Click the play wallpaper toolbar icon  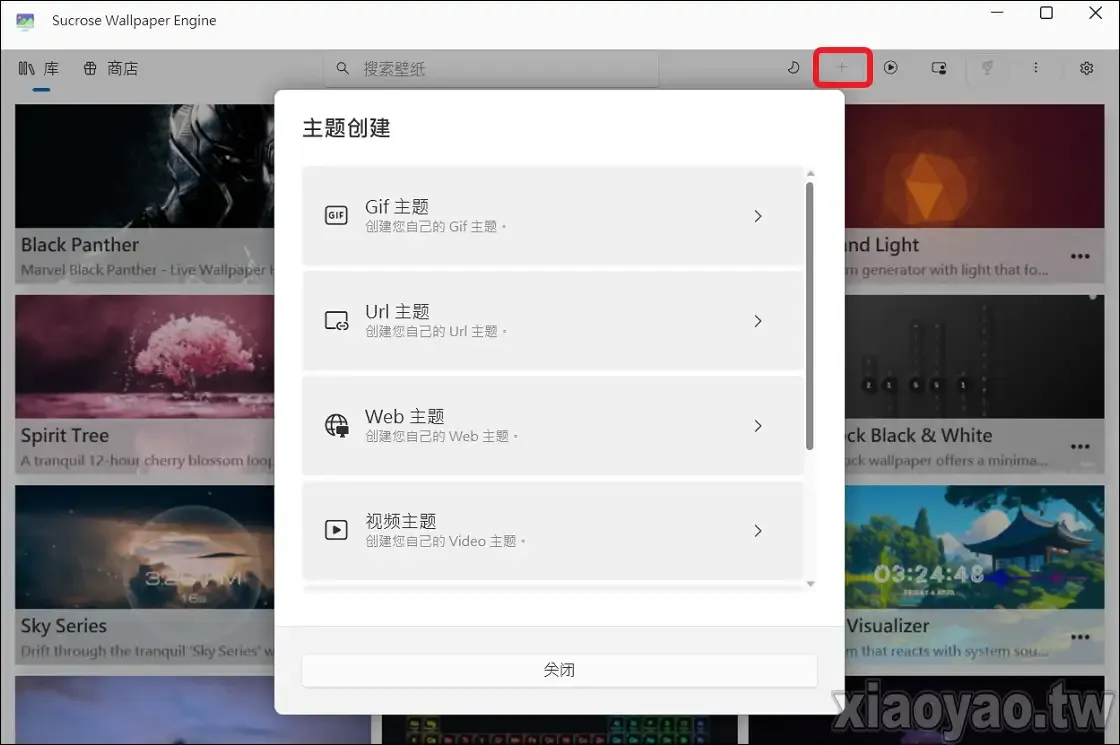click(x=891, y=68)
